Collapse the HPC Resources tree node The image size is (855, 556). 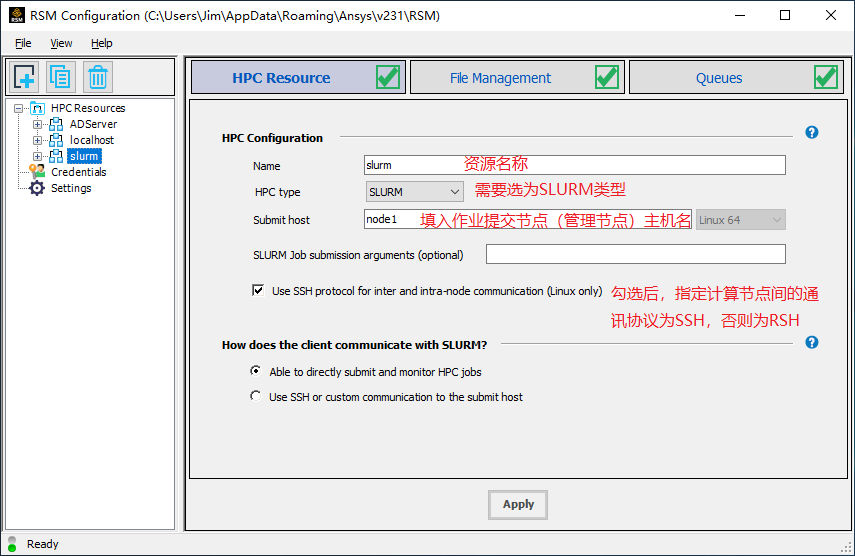pos(19,108)
